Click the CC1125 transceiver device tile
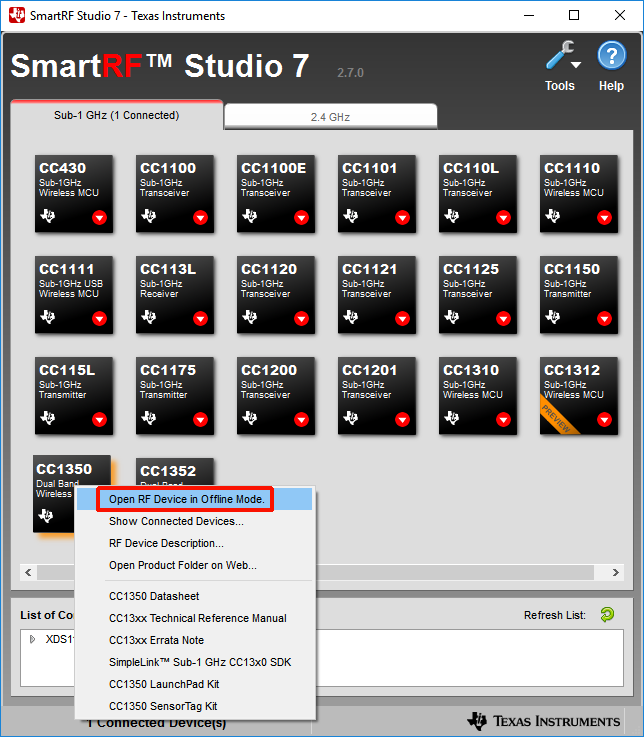This screenshot has width=644, height=737. pyautogui.click(x=477, y=294)
